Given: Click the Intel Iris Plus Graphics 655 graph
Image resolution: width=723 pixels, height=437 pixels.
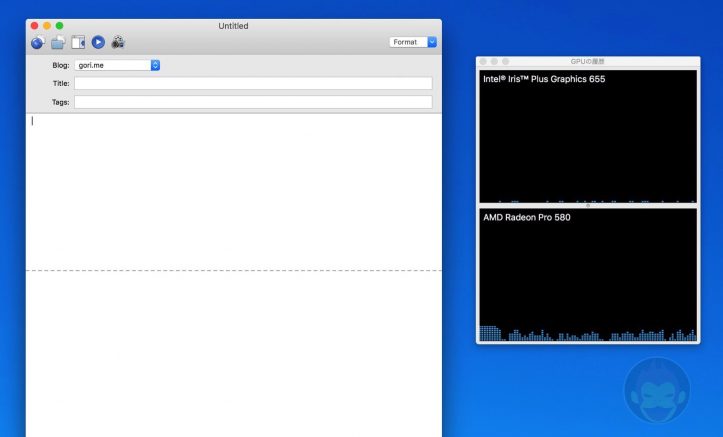Looking at the screenshot, I should (x=588, y=136).
